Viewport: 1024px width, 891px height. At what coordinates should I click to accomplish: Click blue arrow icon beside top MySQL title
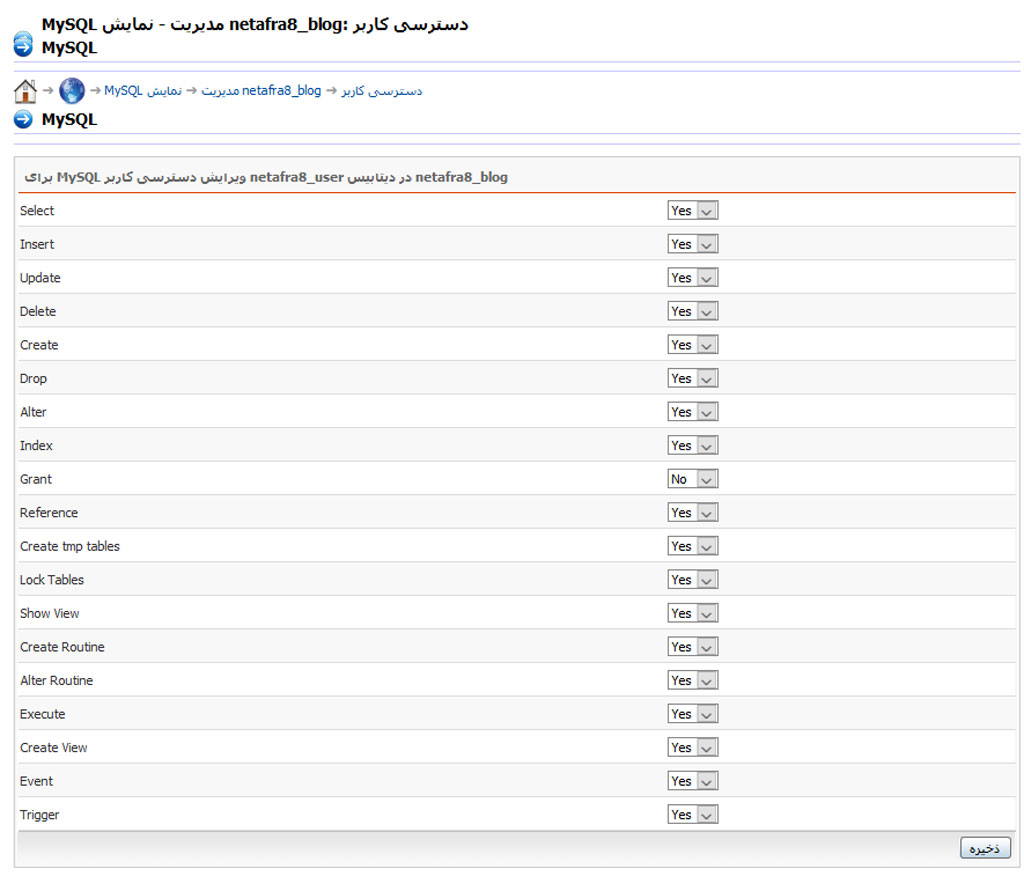point(23,44)
